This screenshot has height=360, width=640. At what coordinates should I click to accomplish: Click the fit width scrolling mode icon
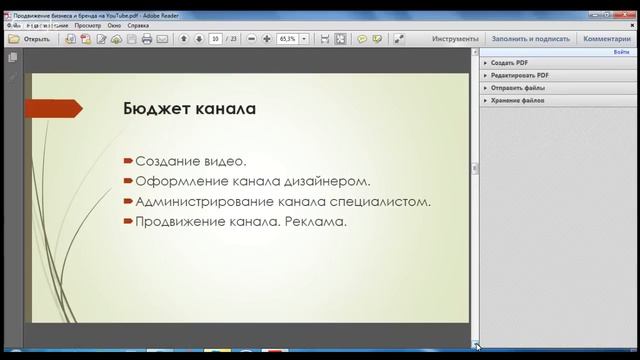coord(325,39)
